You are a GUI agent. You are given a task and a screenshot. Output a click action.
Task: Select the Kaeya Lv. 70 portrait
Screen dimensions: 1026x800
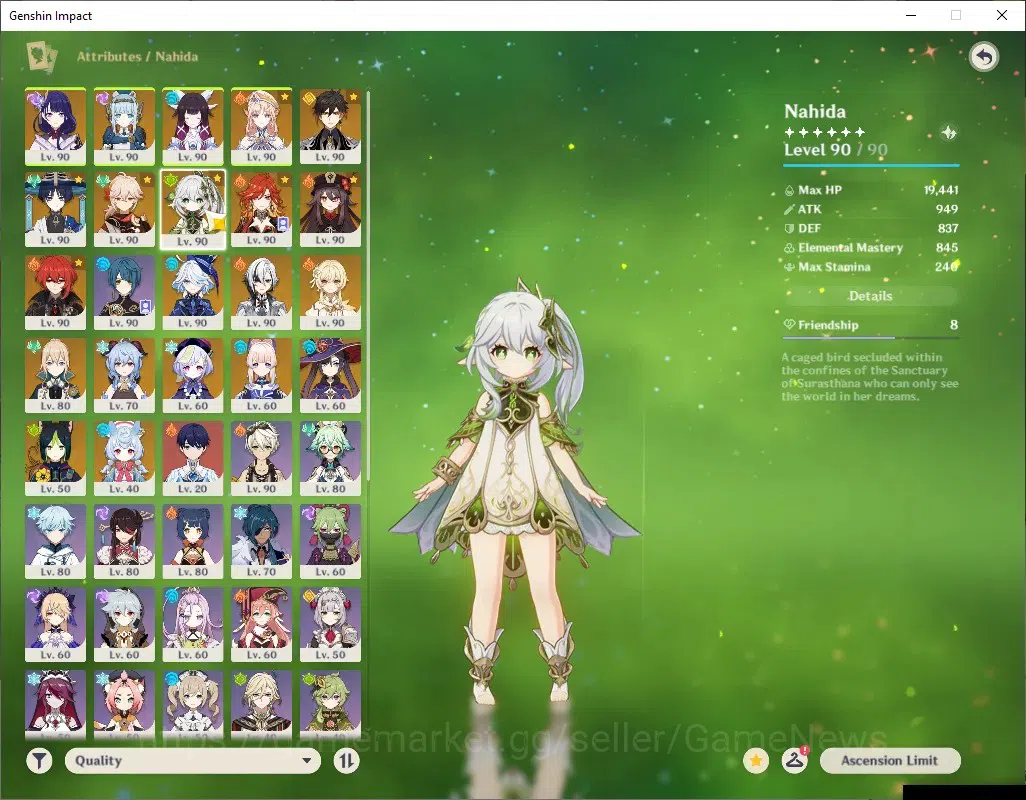[x=262, y=542]
